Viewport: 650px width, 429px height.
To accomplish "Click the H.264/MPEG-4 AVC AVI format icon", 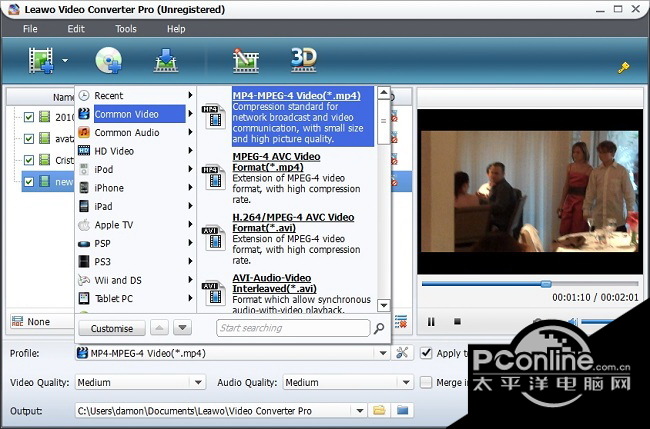I will [x=213, y=238].
